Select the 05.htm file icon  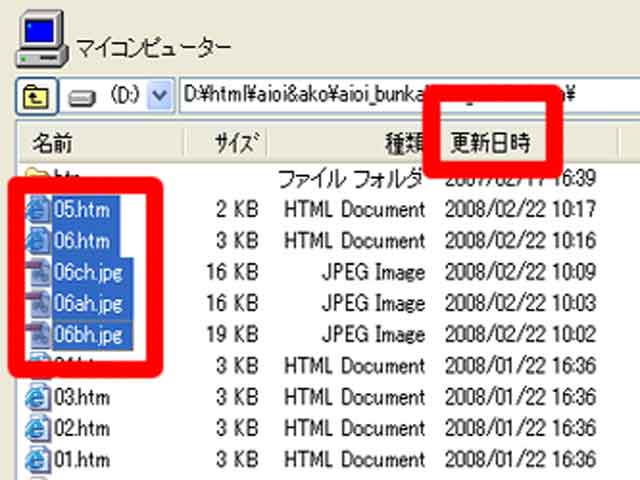click(x=39, y=210)
